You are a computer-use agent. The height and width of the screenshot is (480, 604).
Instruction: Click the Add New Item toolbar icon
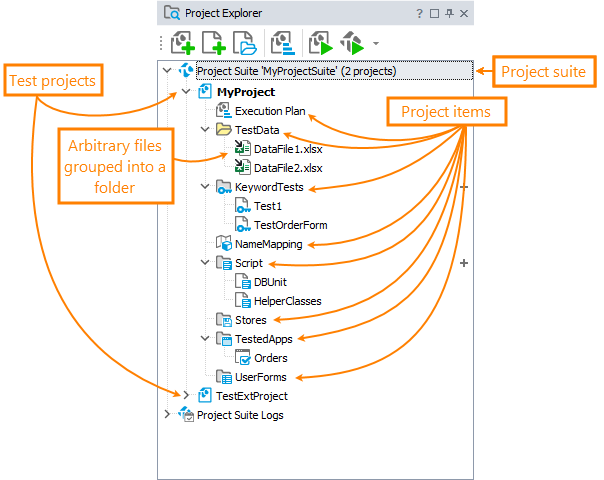(x=214, y=44)
